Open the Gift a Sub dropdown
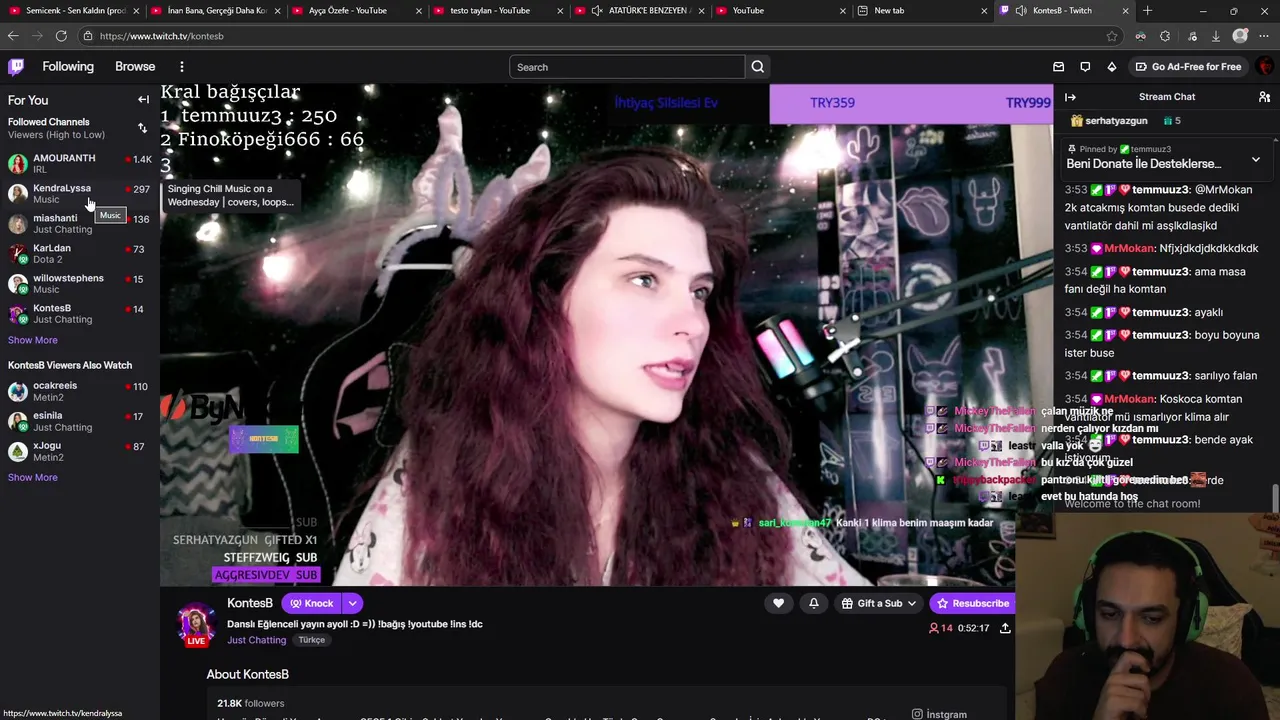The image size is (1280, 720). [x=879, y=603]
